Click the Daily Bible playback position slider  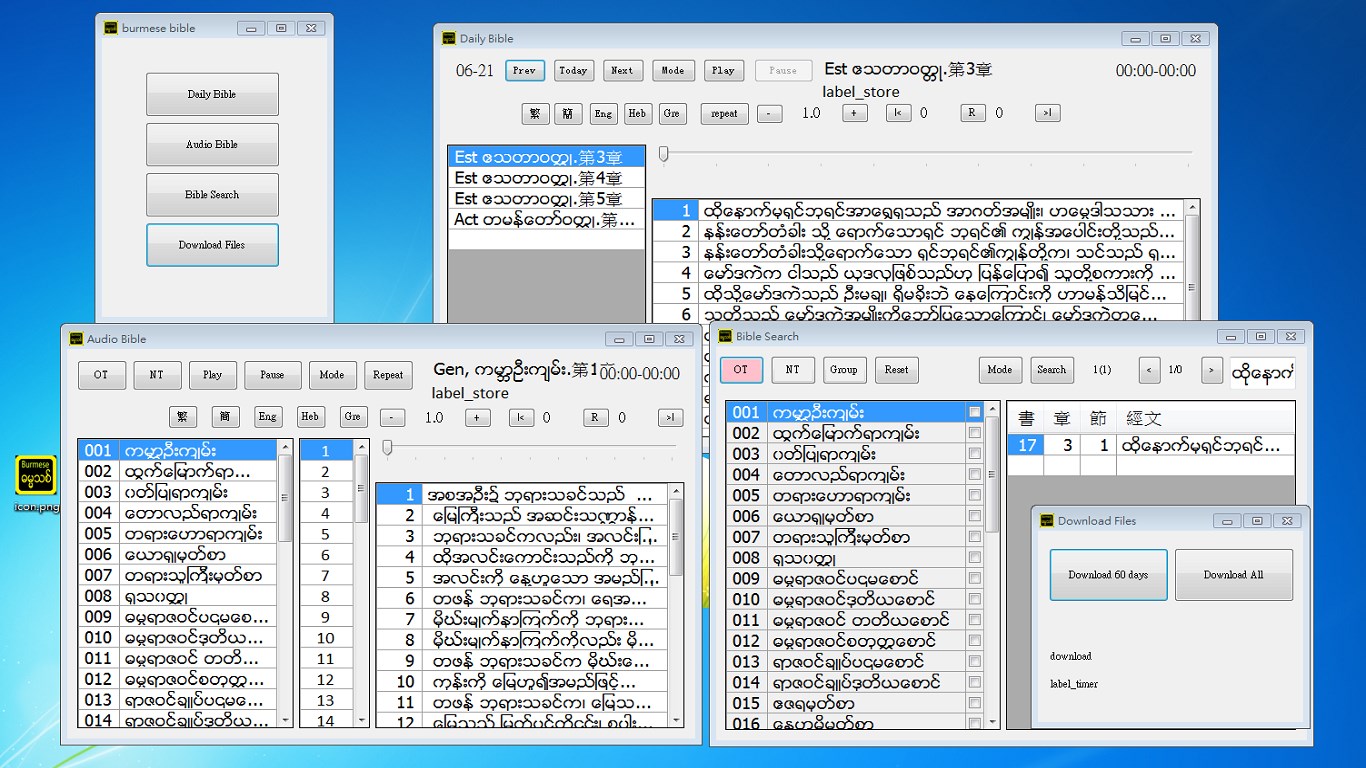pos(925,153)
